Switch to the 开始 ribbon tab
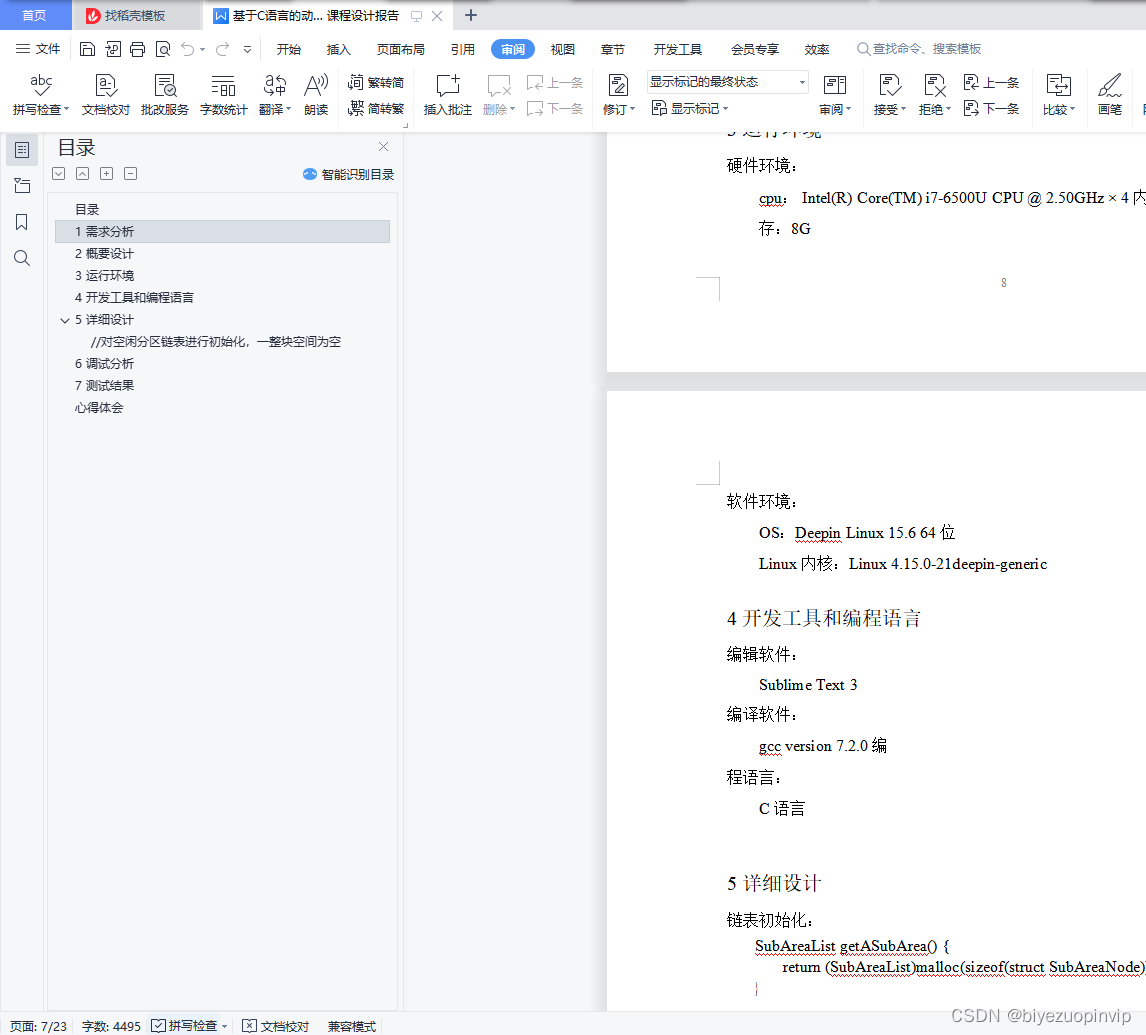 pyautogui.click(x=289, y=49)
